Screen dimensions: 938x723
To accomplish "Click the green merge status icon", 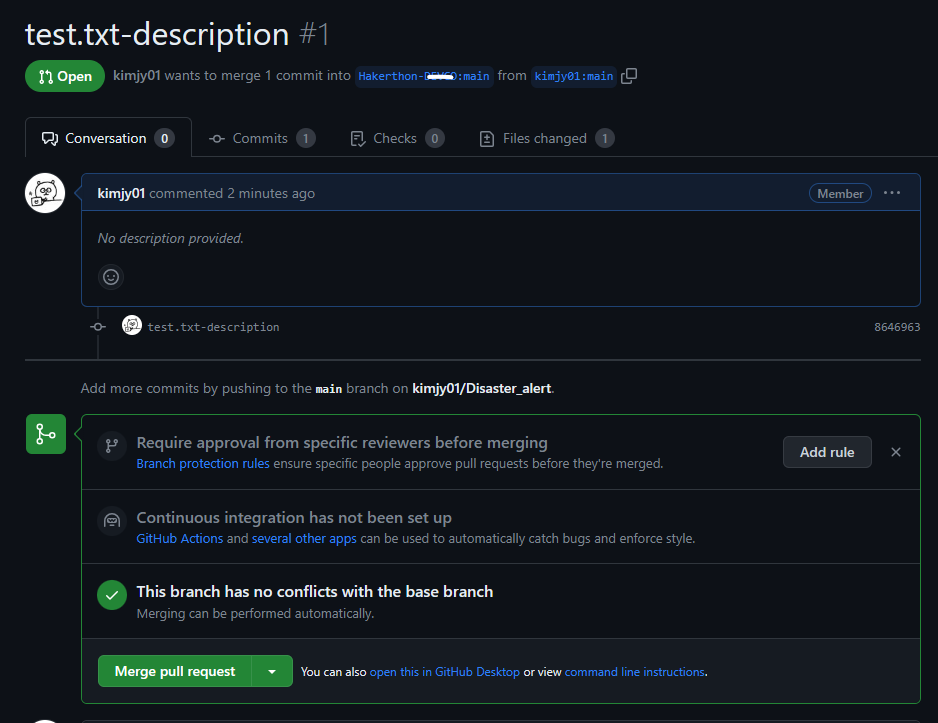I will pyautogui.click(x=46, y=434).
